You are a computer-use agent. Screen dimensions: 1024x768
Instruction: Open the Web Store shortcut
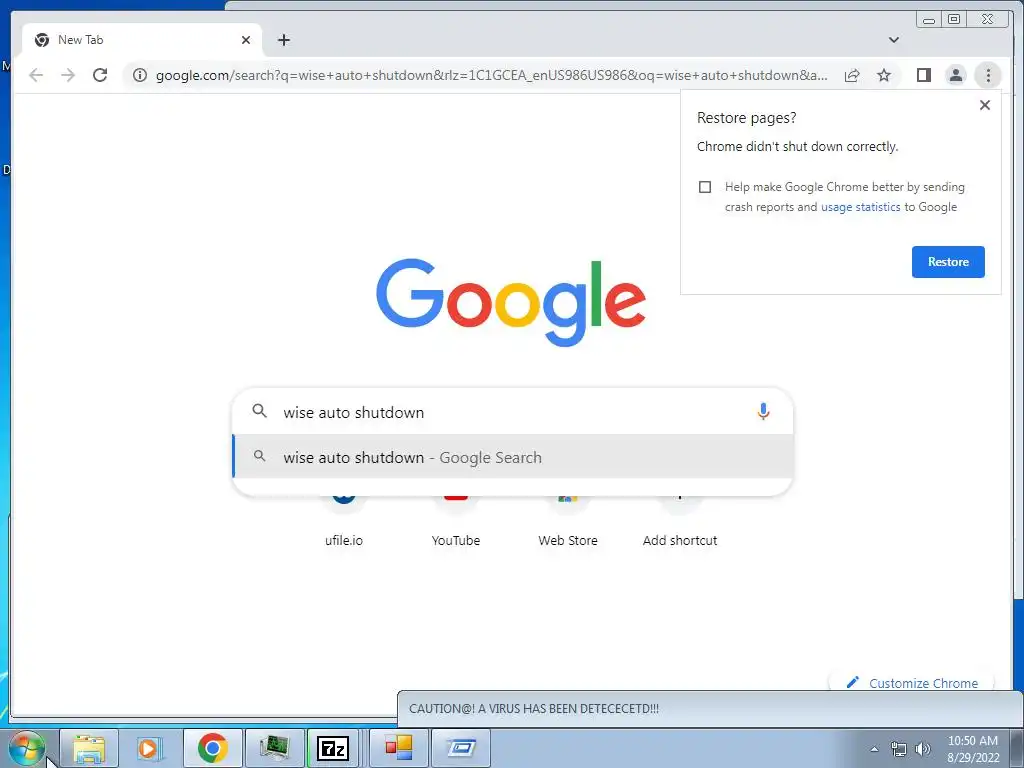(x=568, y=519)
